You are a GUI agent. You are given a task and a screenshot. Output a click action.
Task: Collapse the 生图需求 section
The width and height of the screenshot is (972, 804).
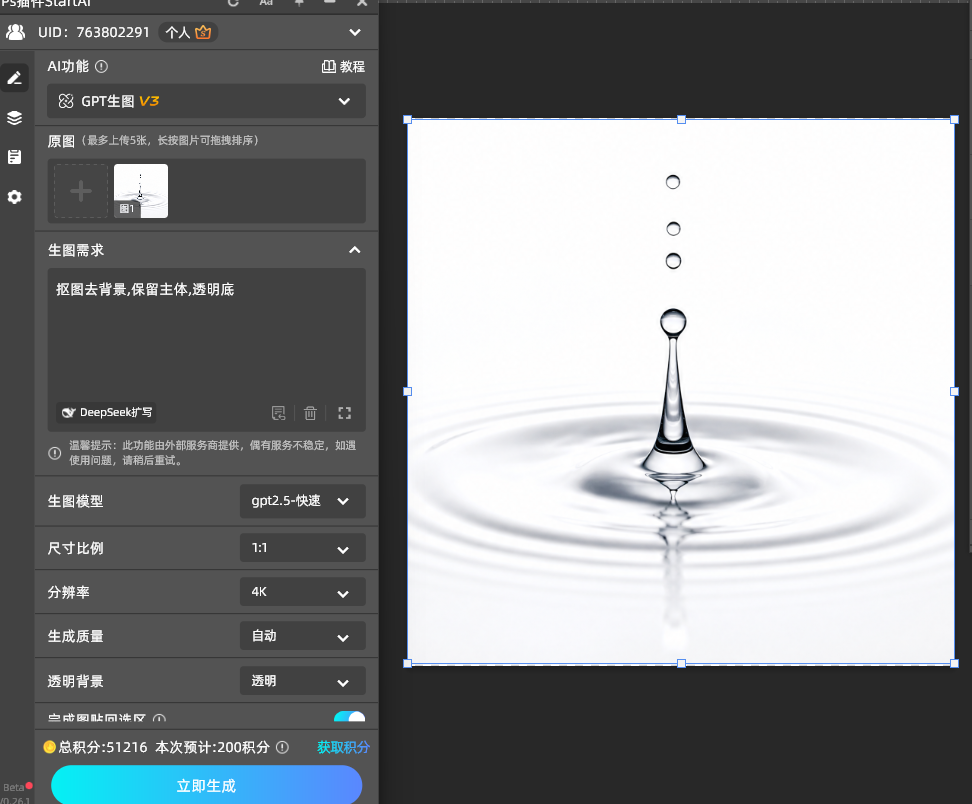pyautogui.click(x=355, y=250)
